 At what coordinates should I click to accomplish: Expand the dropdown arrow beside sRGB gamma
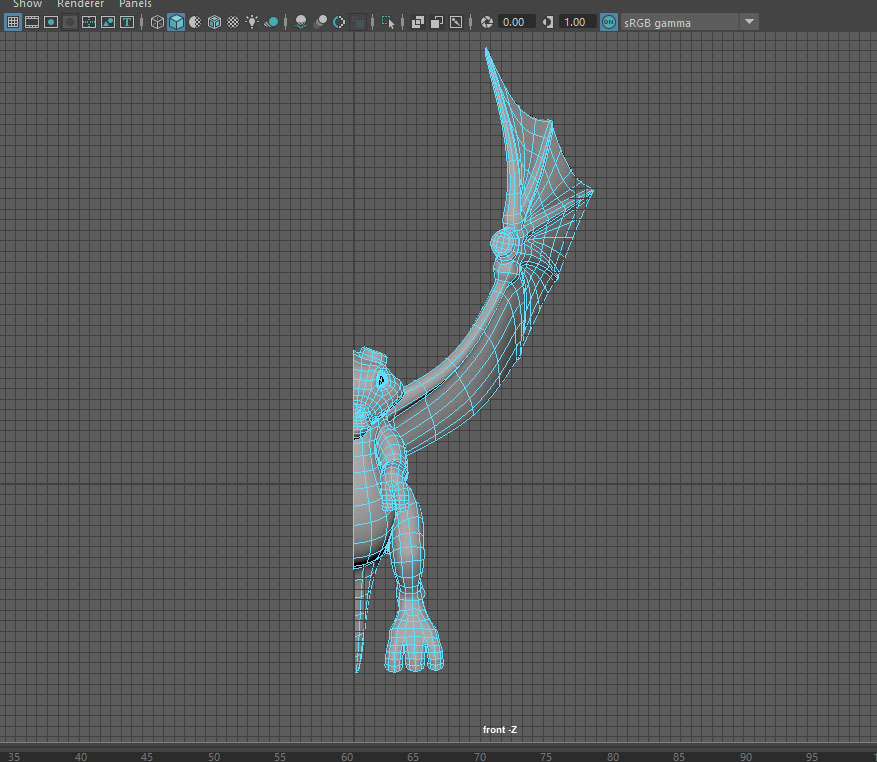(x=750, y=22)
